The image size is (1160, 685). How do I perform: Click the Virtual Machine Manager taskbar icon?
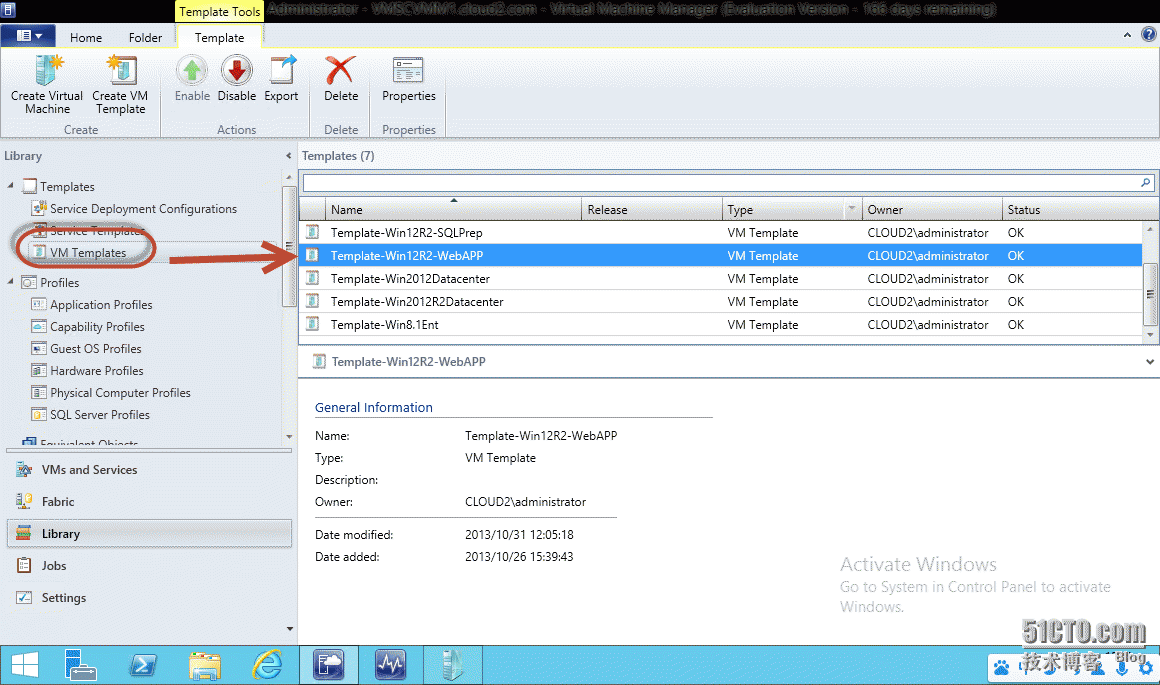328,665
